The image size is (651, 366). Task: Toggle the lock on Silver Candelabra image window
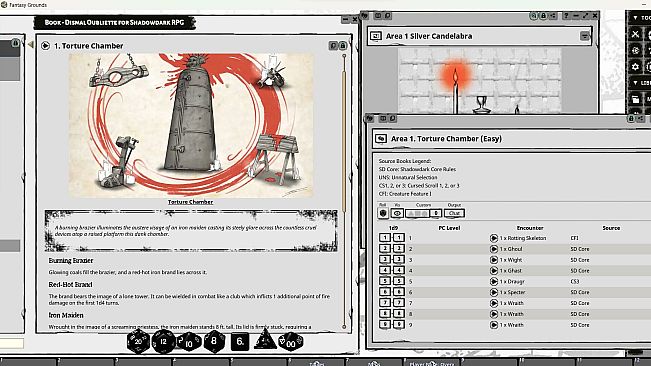coord(543,16)
